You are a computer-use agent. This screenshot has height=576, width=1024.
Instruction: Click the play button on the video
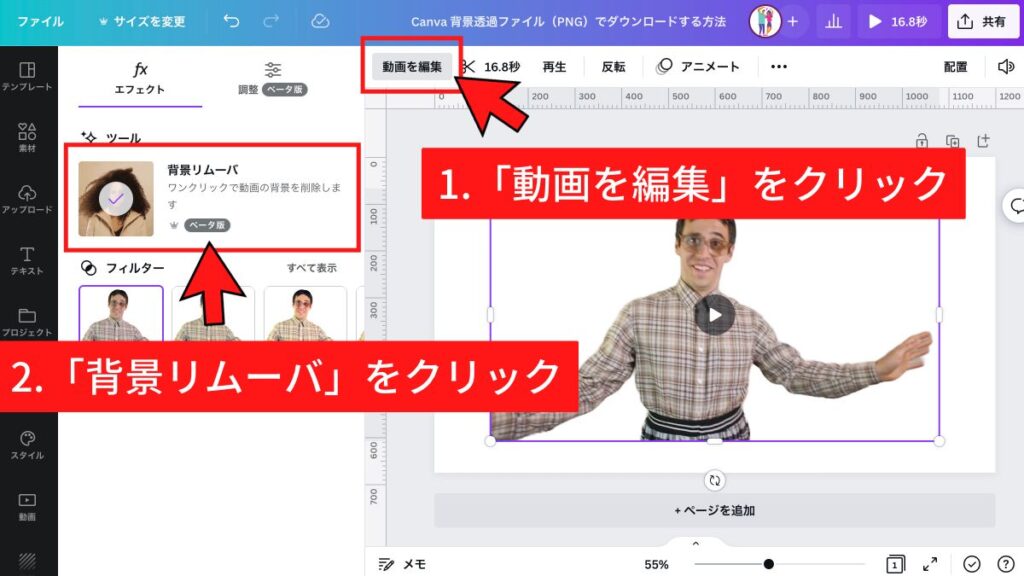[x=714, y=315]
